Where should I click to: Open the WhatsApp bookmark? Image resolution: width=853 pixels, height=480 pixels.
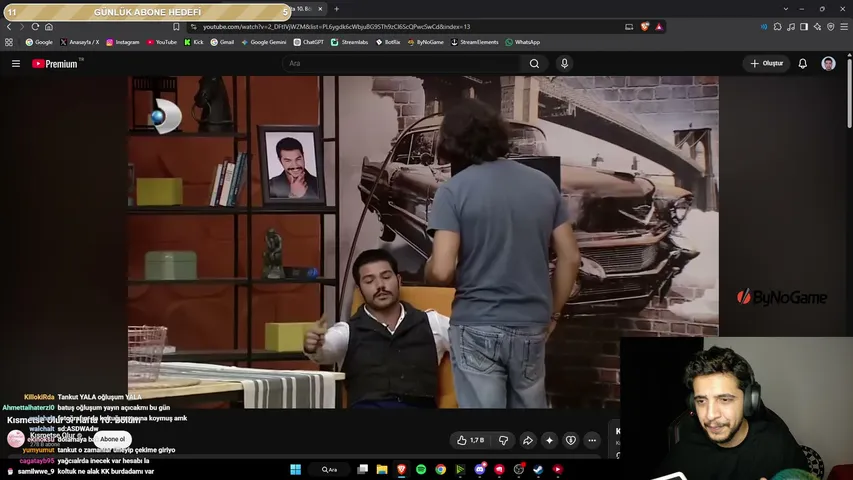pos(523,42)
